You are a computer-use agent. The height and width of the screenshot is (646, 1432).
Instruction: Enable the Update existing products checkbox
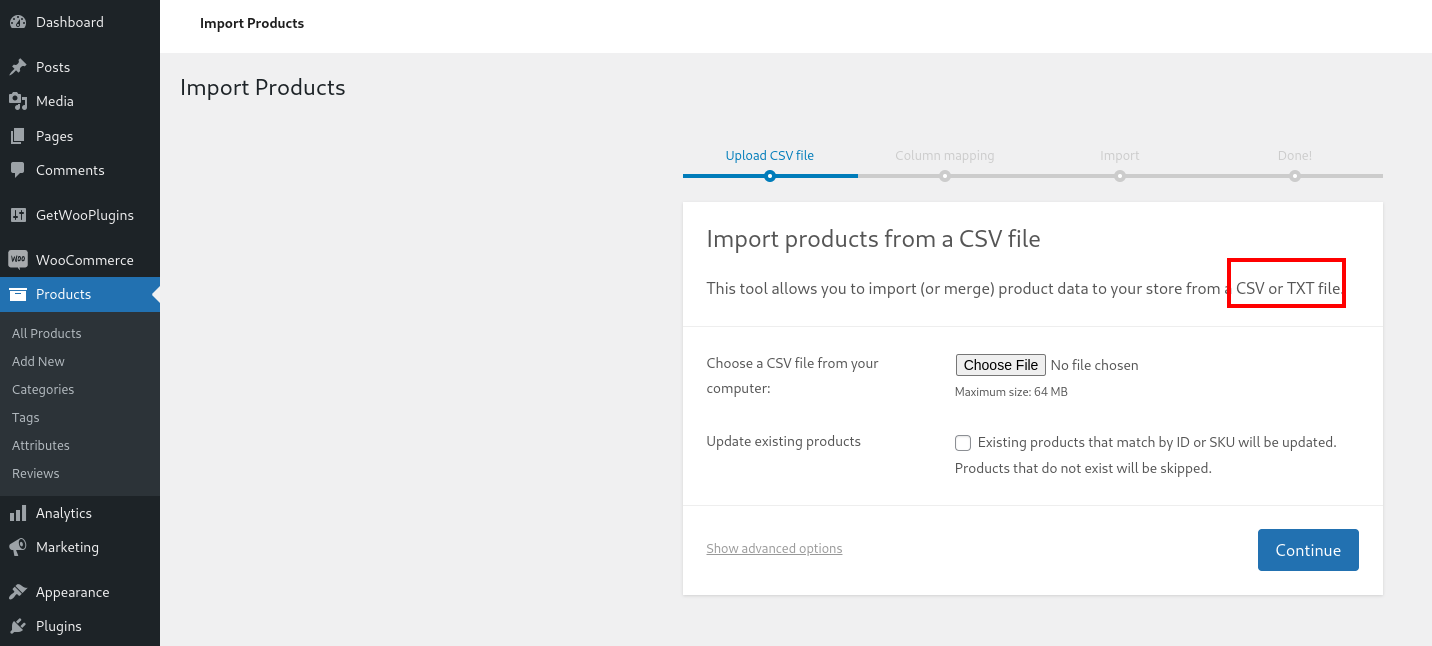pos(963,442)
